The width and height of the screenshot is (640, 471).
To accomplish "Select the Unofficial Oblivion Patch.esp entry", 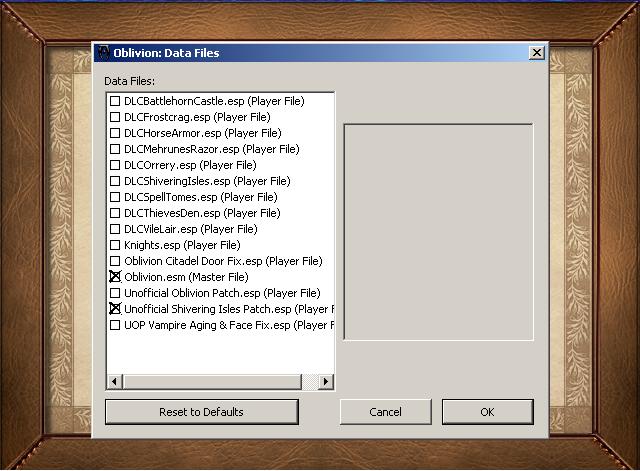I will (x=221, y=293).
